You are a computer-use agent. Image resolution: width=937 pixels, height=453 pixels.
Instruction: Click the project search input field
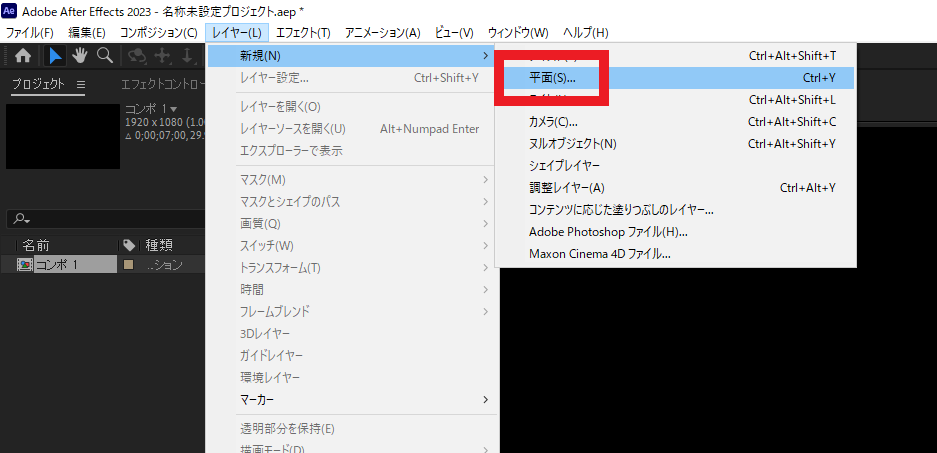coord(106,219)
